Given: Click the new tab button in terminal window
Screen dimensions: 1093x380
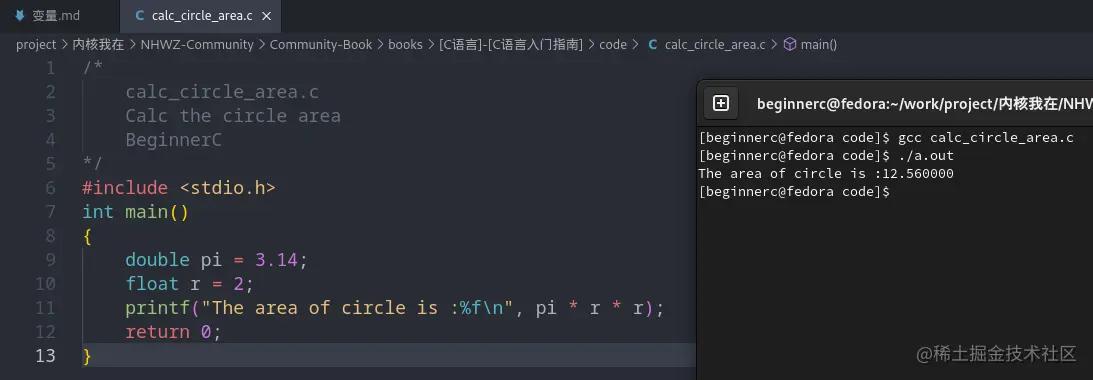Looking at the screenshot, I should [x=721, y=103].
